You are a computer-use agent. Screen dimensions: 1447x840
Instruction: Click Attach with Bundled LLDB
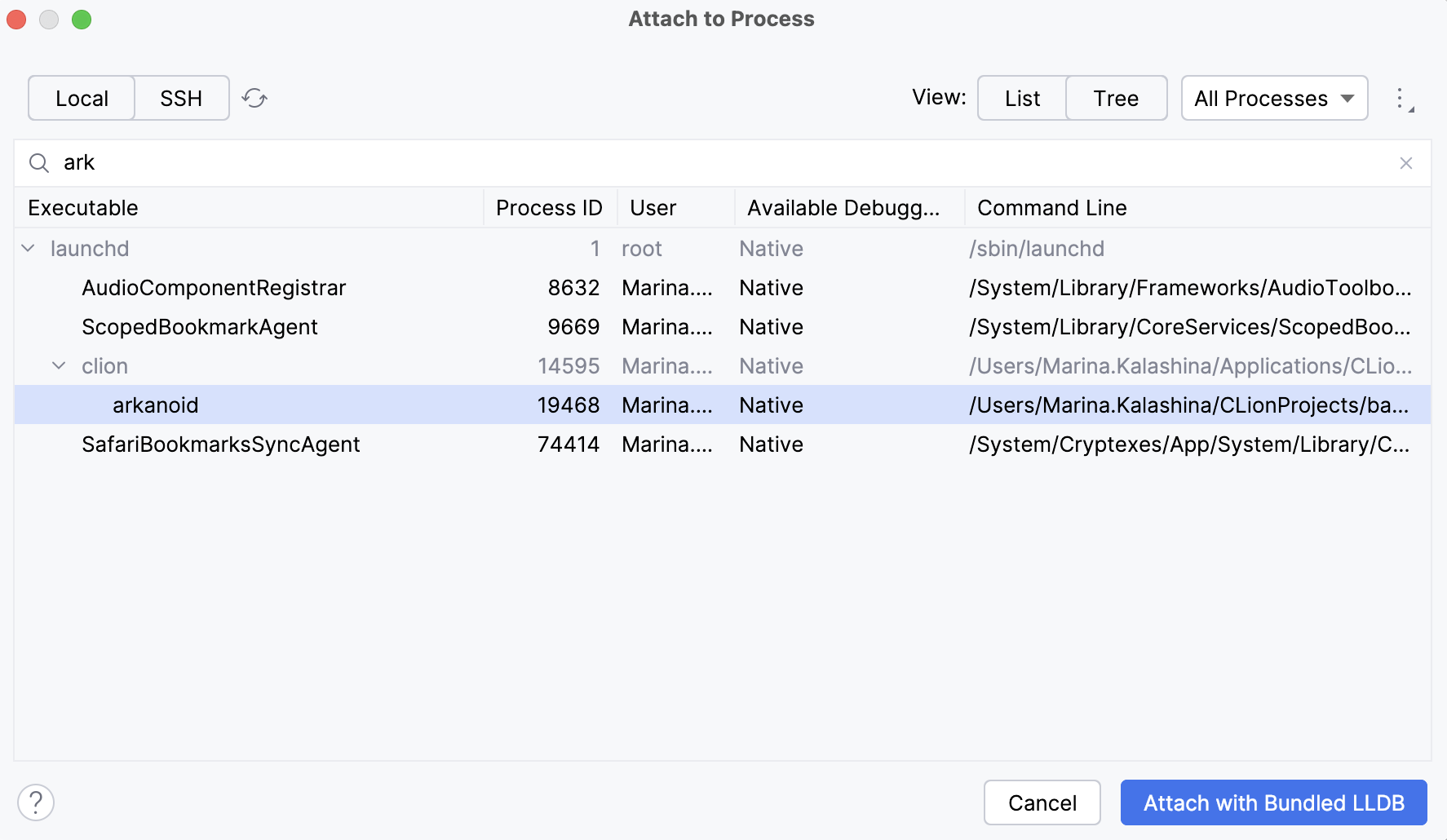tap(1273, 802)
